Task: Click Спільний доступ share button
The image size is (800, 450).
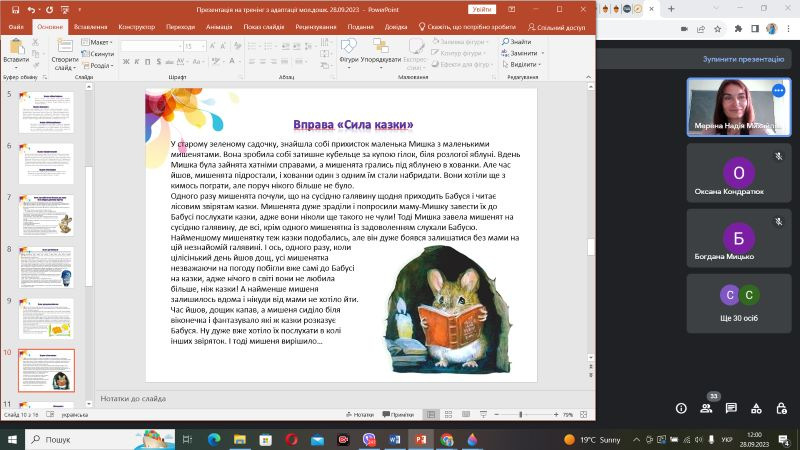Action: (x=556, y=27)
